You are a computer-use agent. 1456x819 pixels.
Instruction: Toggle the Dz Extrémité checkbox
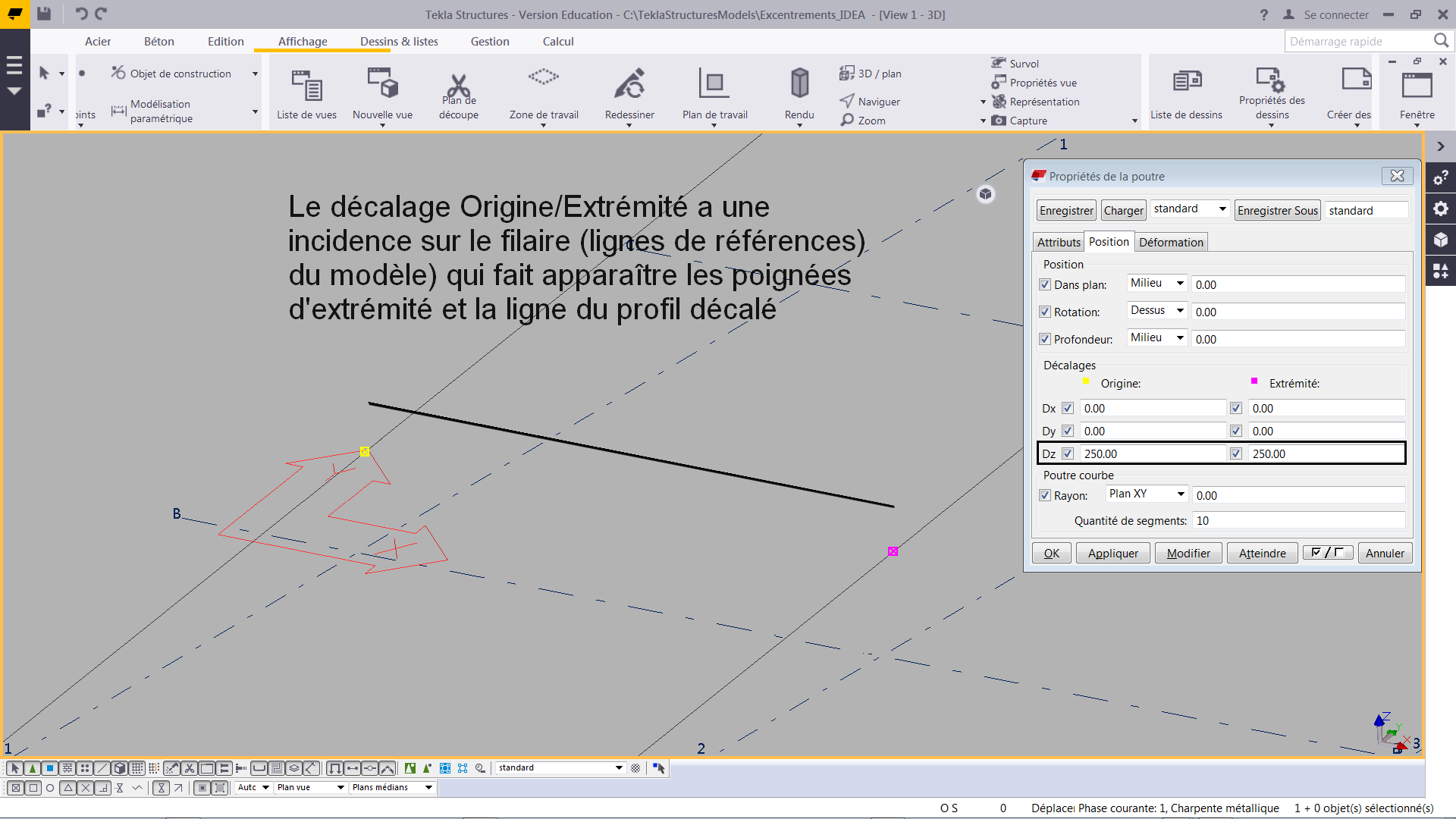[x=1236, y=454]
